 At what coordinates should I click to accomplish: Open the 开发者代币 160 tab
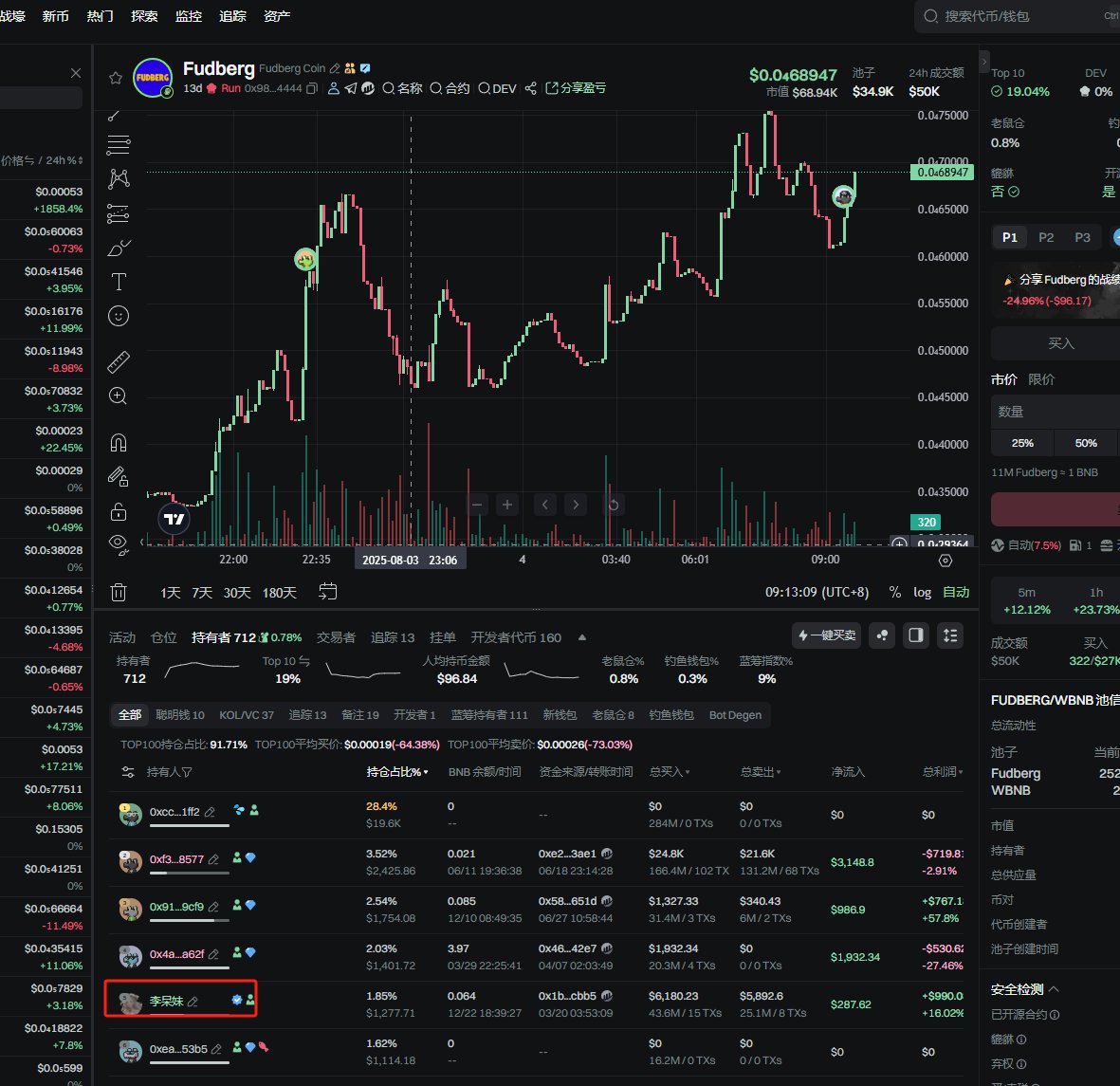pyautogui.click(x=516, y=637)
